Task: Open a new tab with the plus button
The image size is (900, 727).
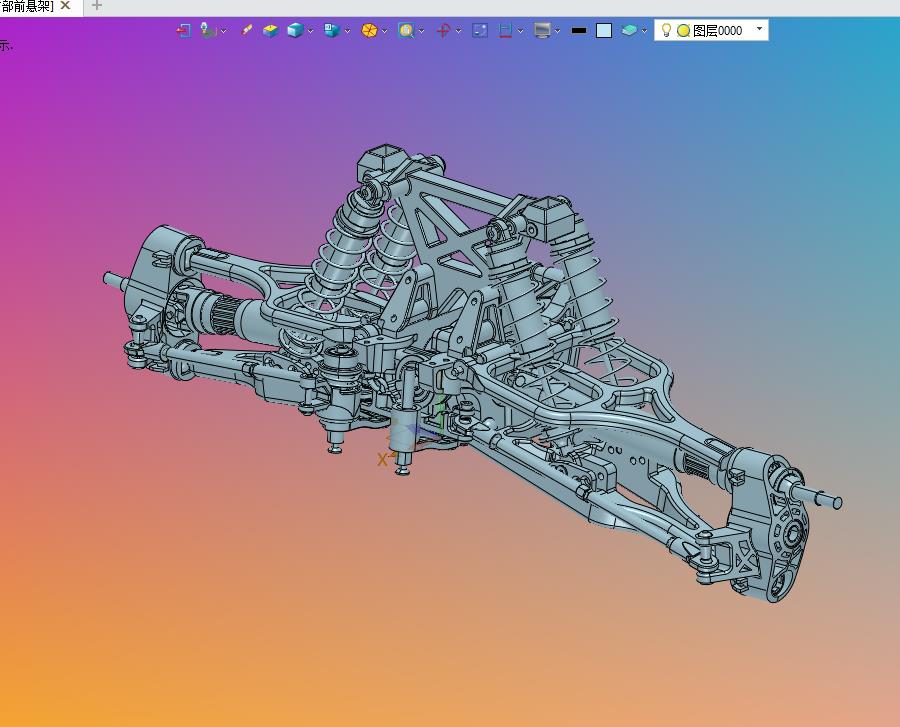Action: [96, 6]
